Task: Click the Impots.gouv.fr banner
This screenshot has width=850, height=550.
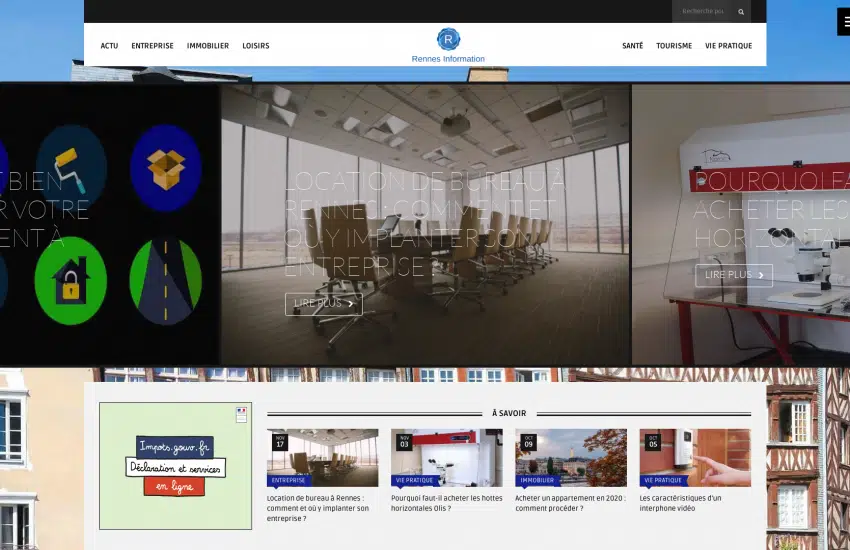Action: (175, 465)
